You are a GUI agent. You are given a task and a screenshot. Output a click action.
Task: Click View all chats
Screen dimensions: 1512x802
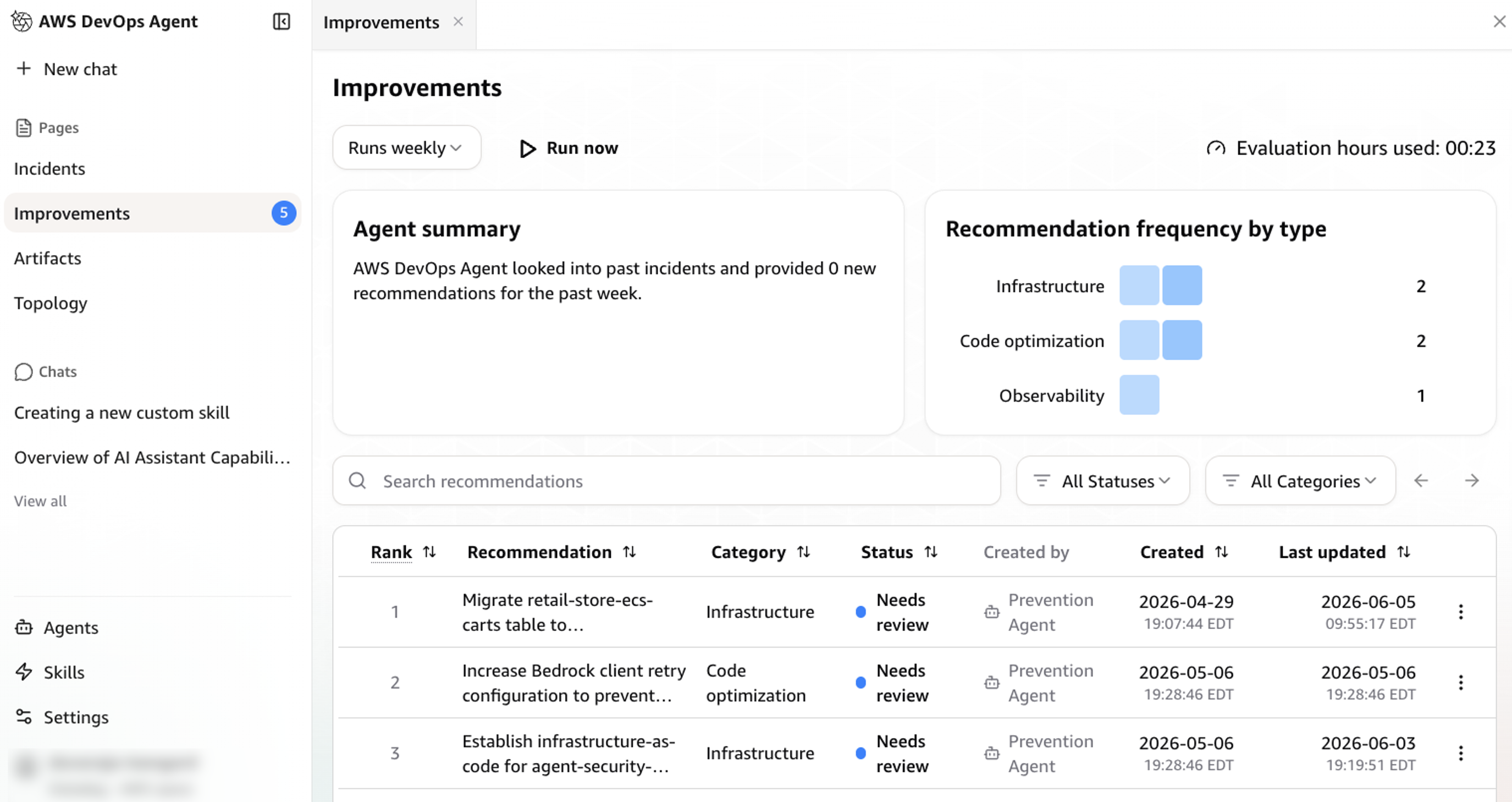point(40,501)
